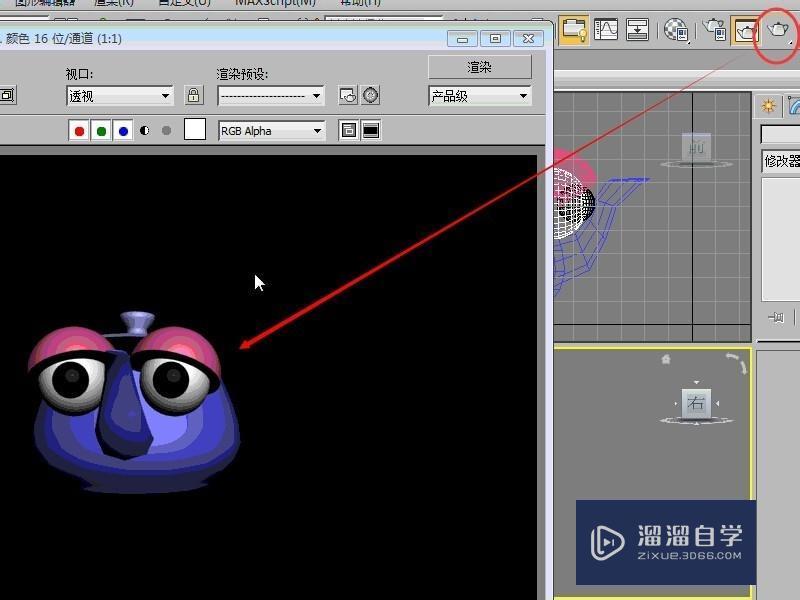Click the background color swatch in render window
Image resolution: width=800 pixels, height=600 pixels.
click(195, 129)
